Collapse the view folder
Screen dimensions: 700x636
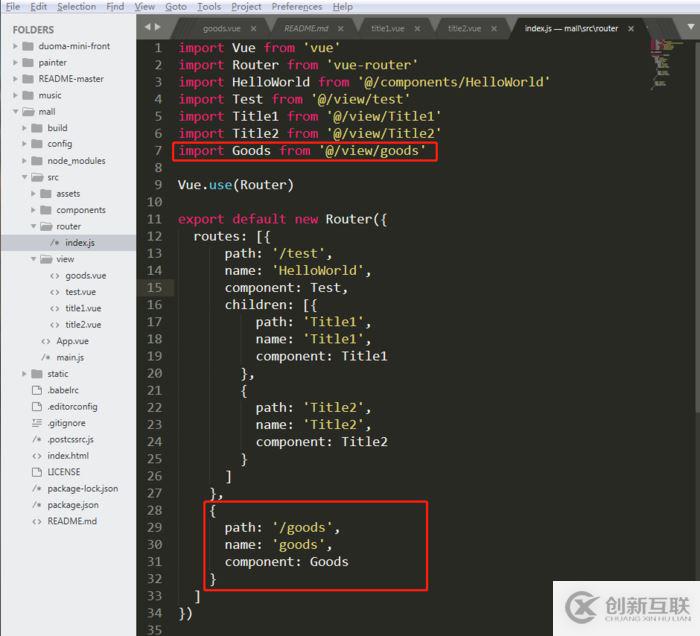tap(33, 259)
